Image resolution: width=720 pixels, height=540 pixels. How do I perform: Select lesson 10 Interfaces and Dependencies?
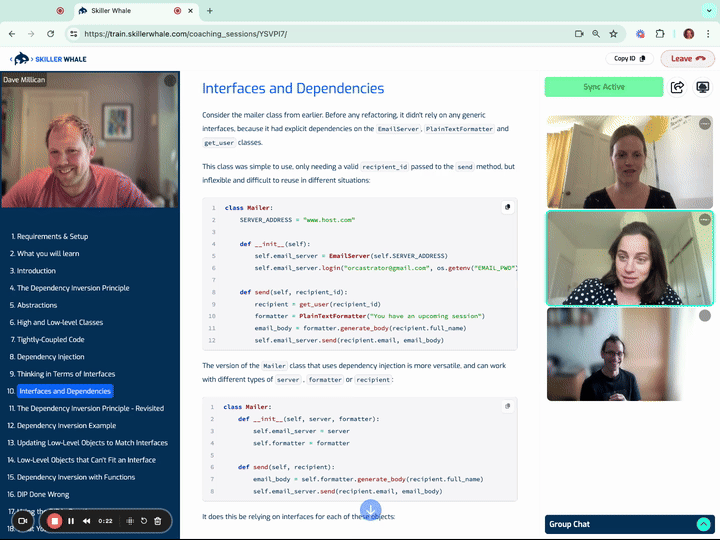coord(65,391)
